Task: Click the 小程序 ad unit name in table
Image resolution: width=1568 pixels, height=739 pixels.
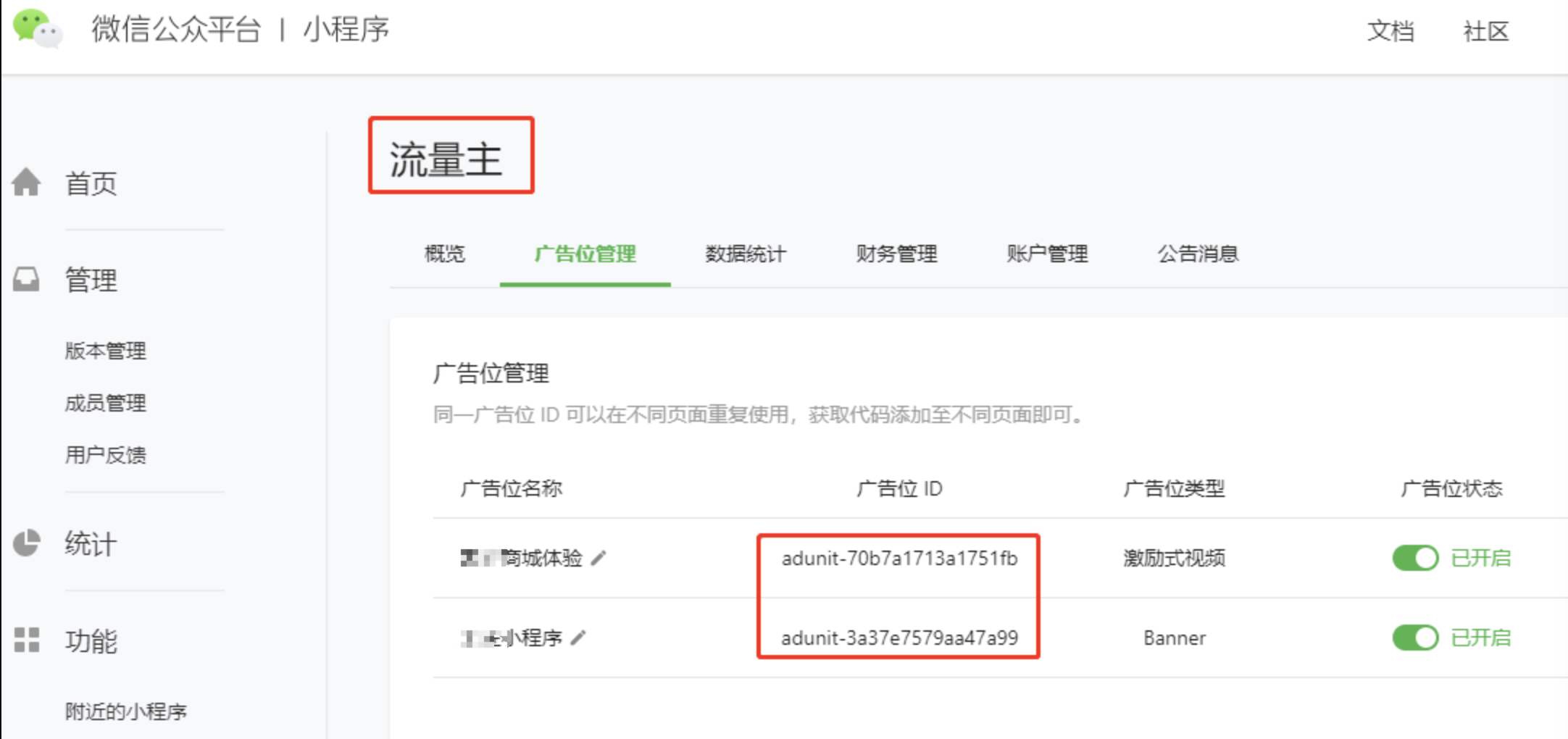Action: pyautogui.click(x=512, y=638)
